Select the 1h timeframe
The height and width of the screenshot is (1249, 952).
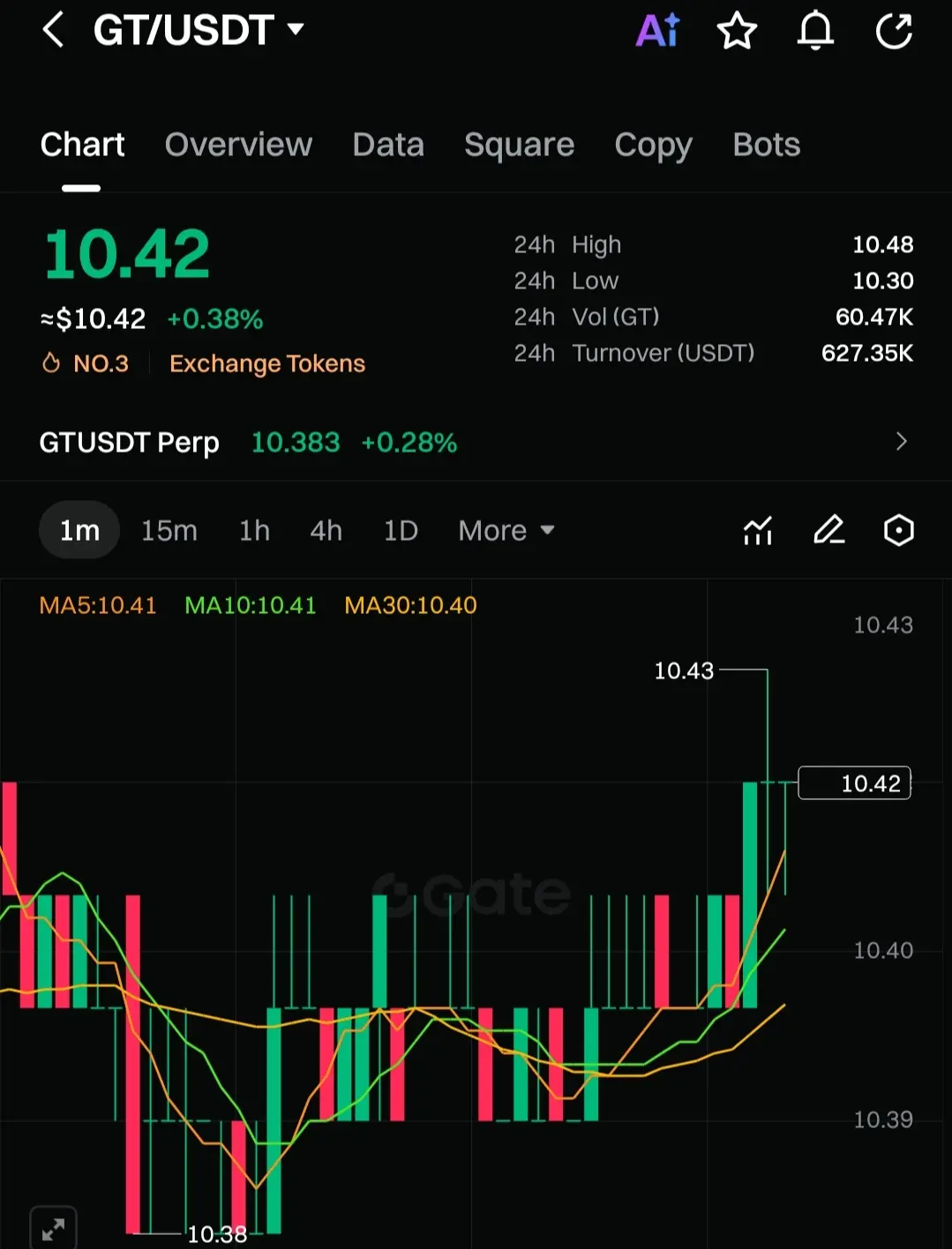(254, 530)
